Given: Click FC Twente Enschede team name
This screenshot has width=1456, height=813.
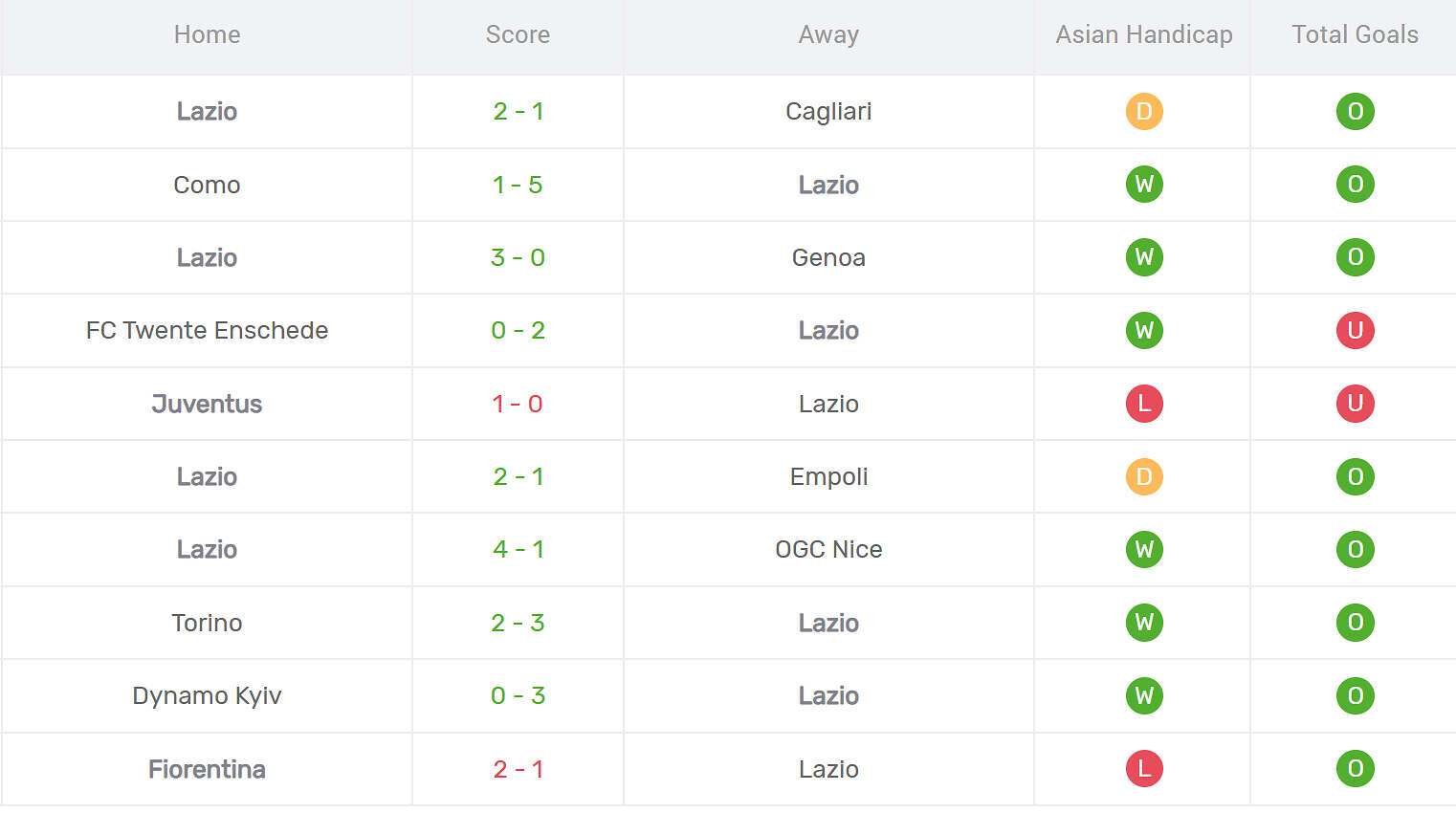Looking at the screenshot, I should pyautogui.click(x=207, y=330).
